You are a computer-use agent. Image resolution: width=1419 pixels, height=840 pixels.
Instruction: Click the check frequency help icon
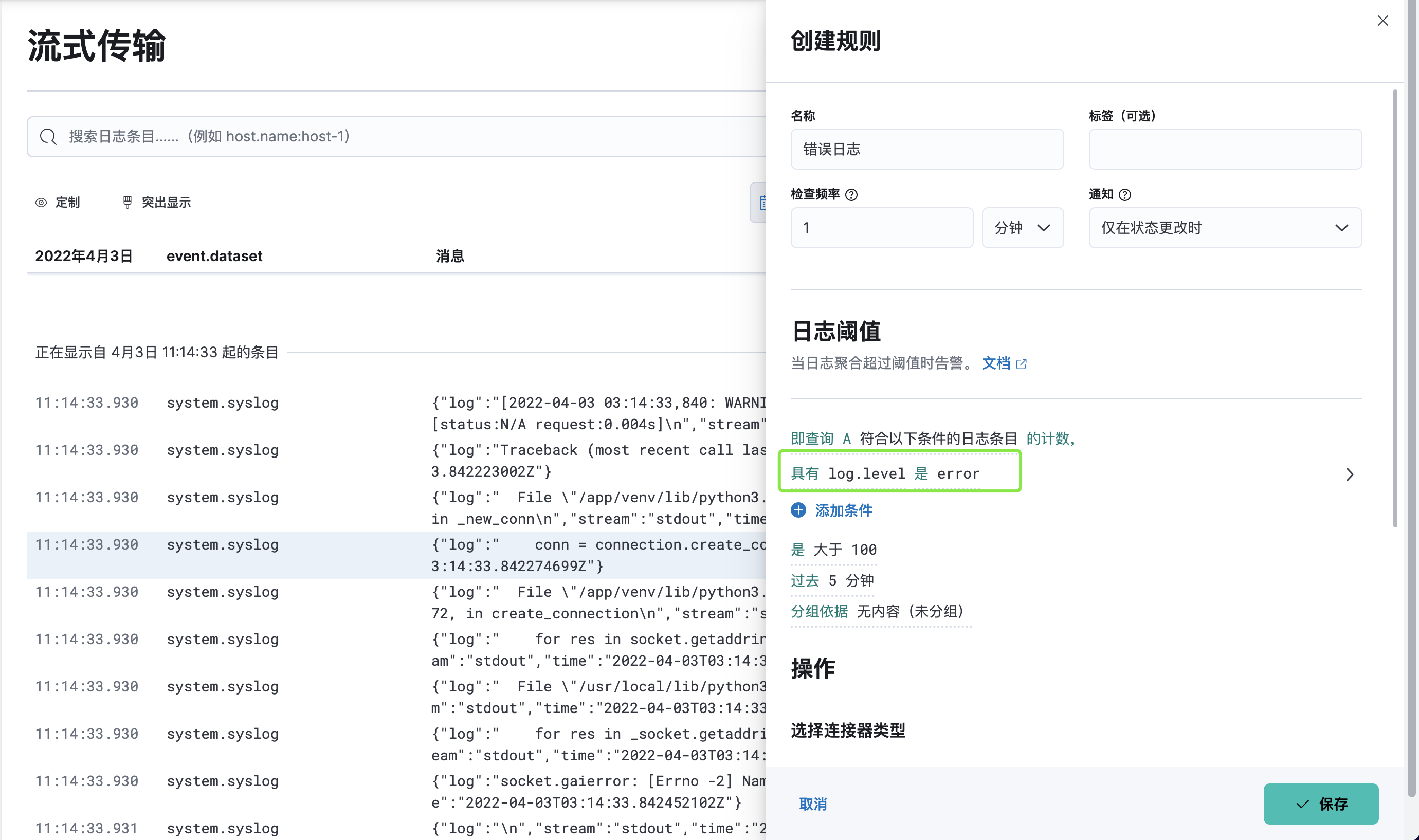pos(851,195)
